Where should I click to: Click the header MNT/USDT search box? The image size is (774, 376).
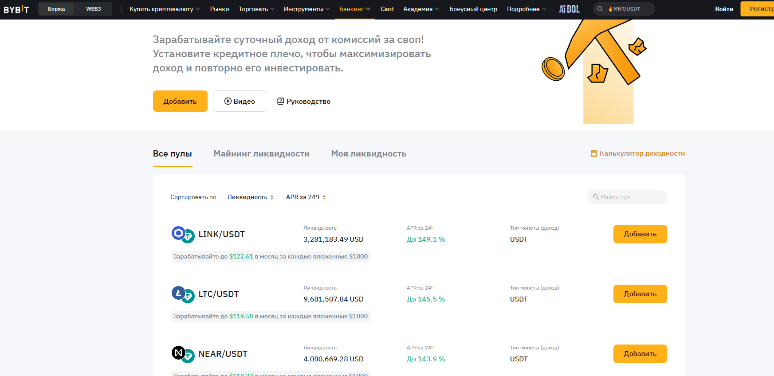[x=624, y=9]
